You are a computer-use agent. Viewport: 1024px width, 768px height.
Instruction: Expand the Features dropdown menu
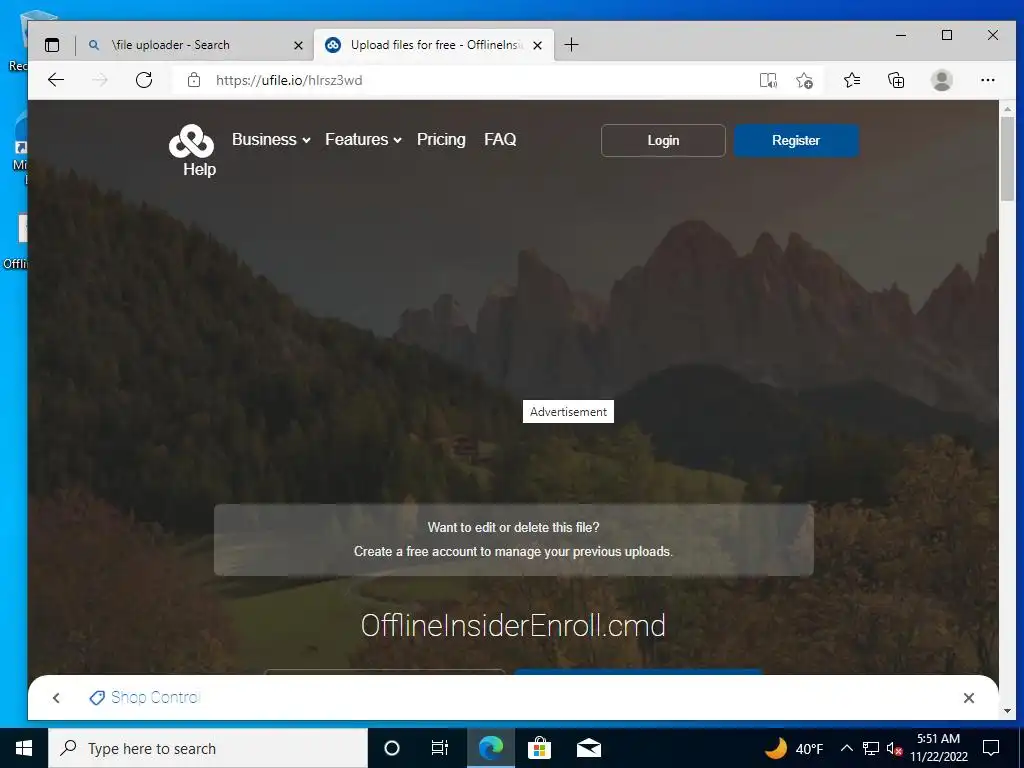tap(363, 139)
